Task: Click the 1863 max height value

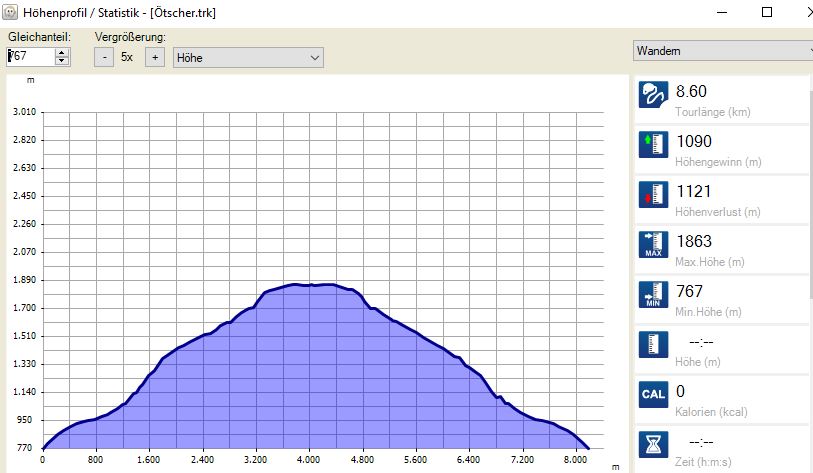Action: tap(694, 241)
